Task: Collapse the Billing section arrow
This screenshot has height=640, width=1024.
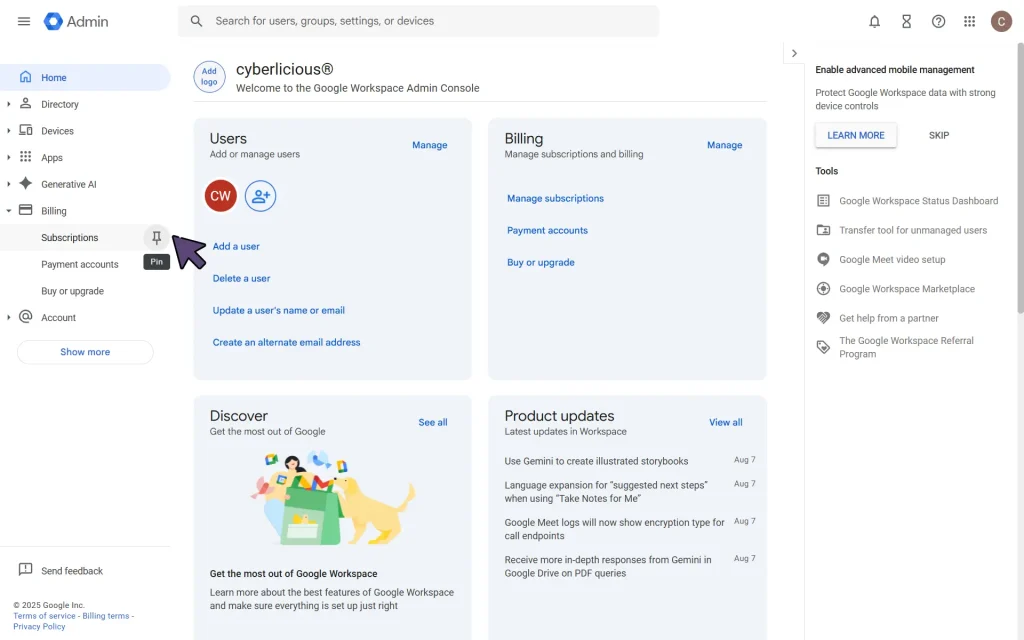Action: 8,211
